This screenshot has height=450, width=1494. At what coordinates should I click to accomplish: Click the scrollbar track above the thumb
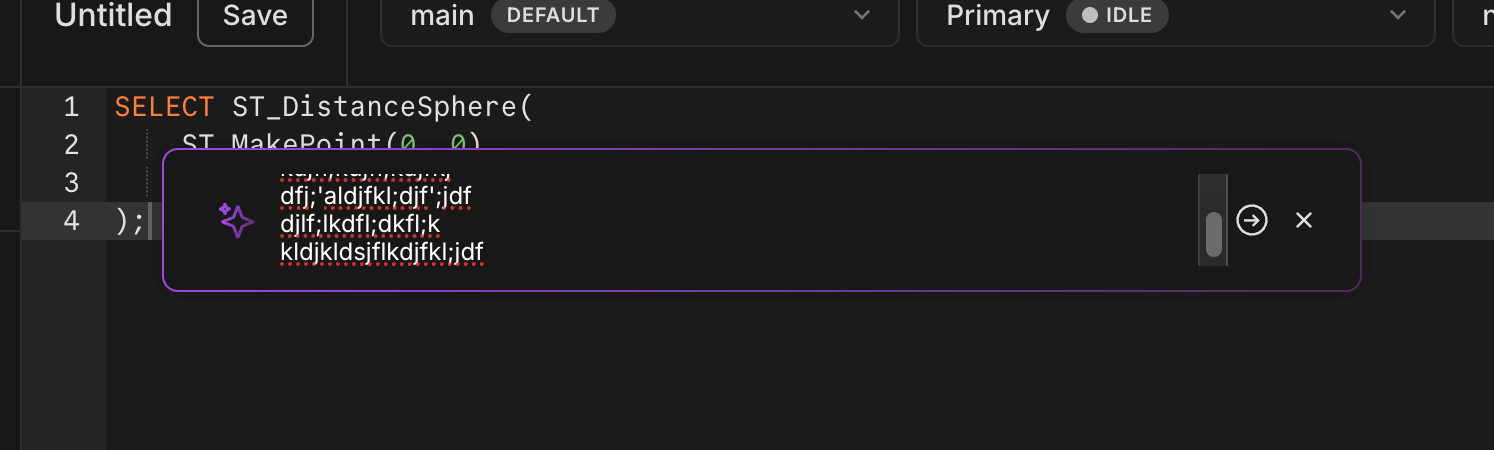pyautogui.click(x=1214, y=193)
